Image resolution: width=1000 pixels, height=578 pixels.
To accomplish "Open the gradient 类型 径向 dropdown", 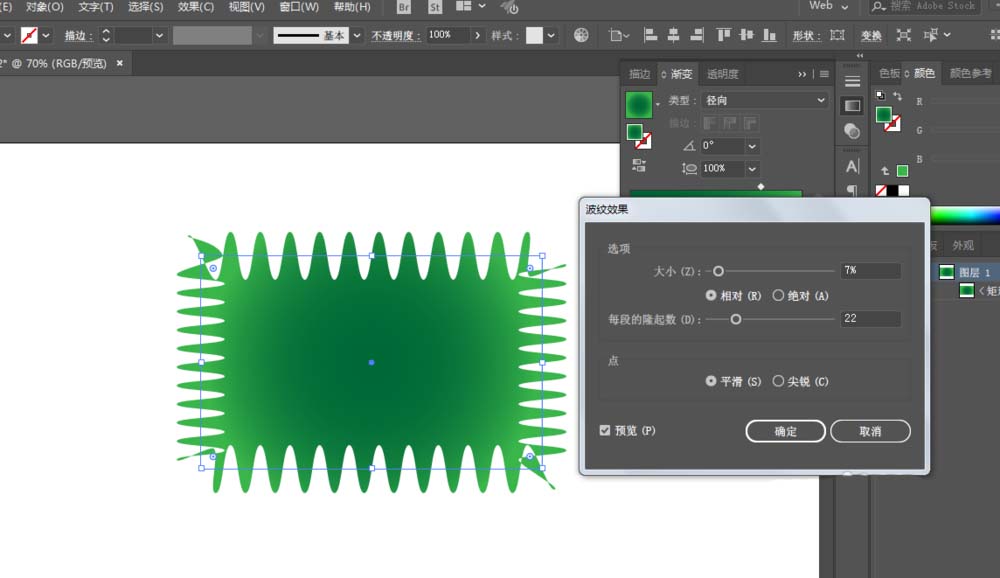I will pos(765,100).
